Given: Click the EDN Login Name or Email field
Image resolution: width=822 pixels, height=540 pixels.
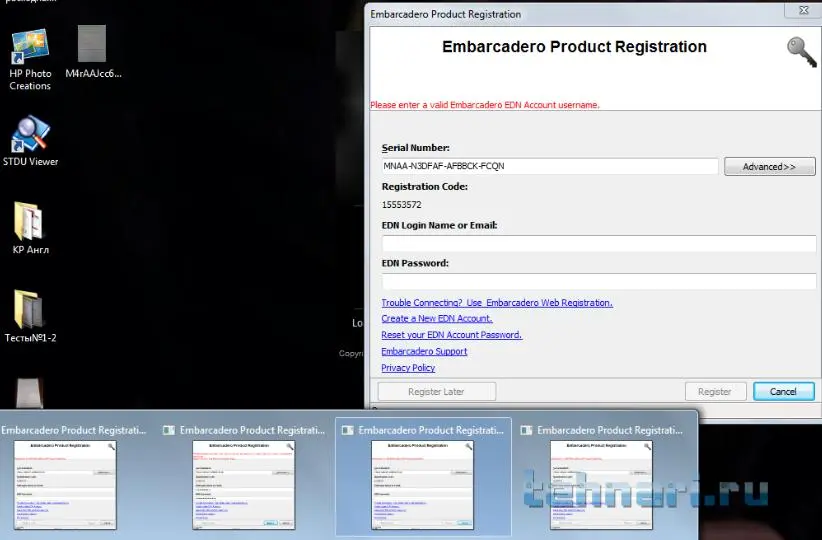Looking at the screenshot, I should 599,244.
